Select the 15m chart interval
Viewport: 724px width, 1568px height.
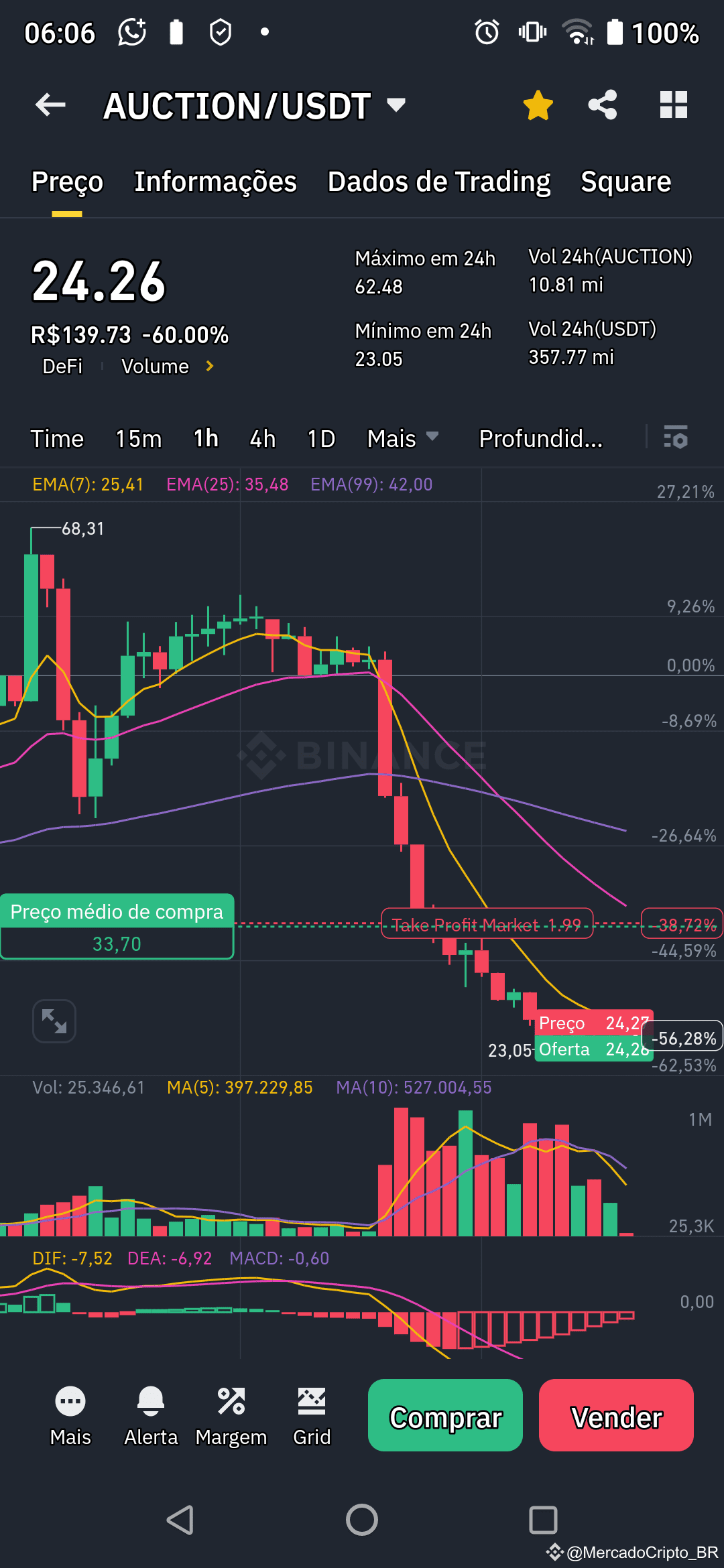coord(139,439)
